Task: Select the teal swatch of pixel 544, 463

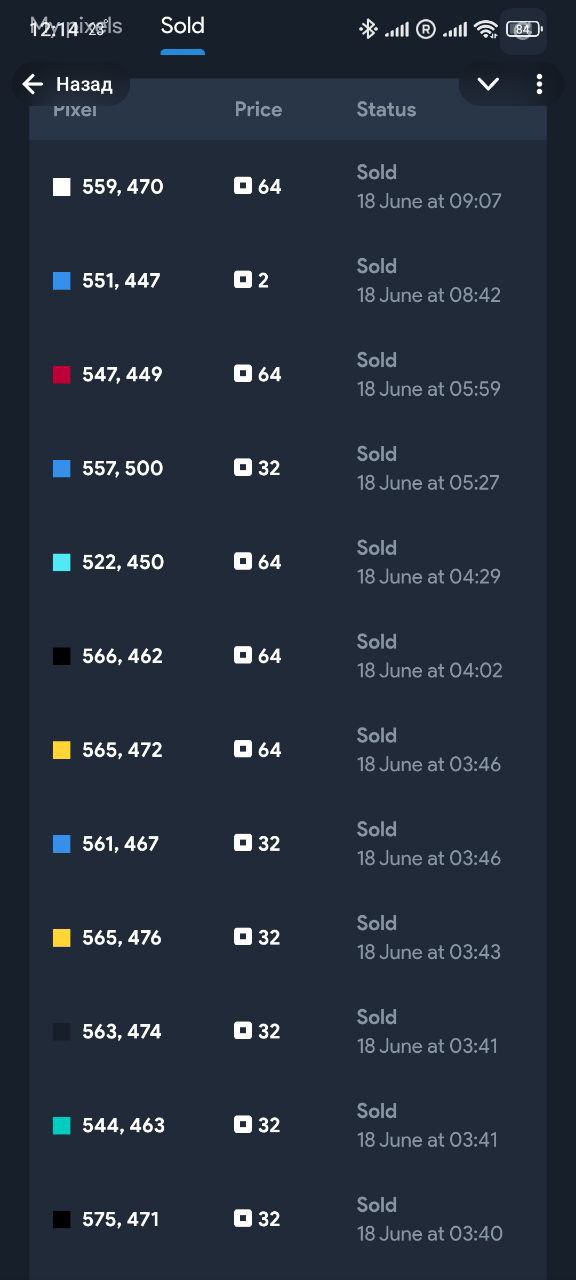Action: click(x=62, y=1126)
